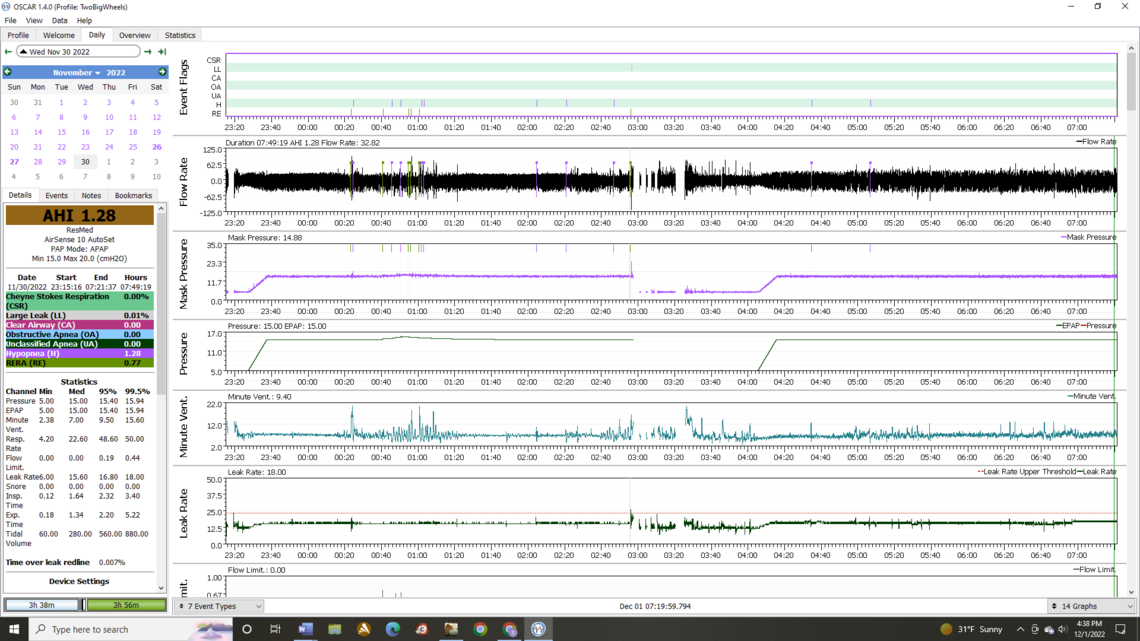
Task: Select November 15 in the calendar
Action: coord(61,132)
